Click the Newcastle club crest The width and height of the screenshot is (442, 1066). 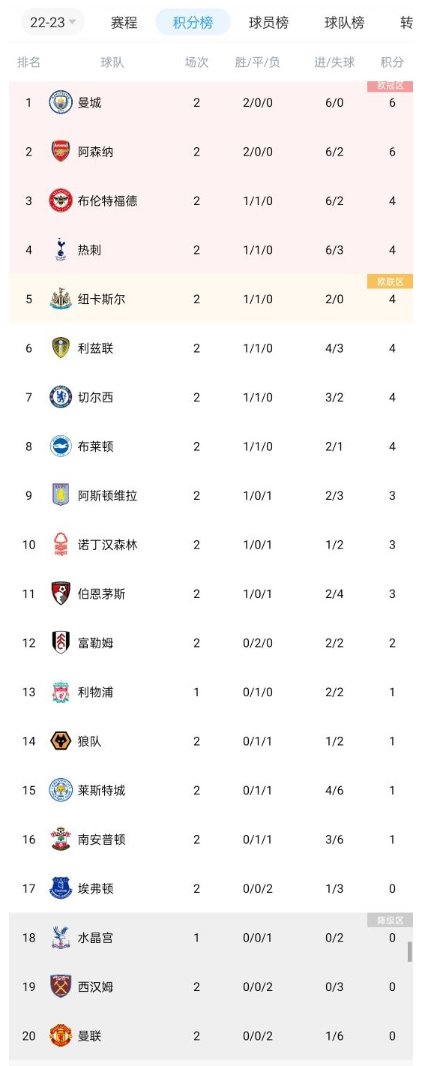click(61, 299)
